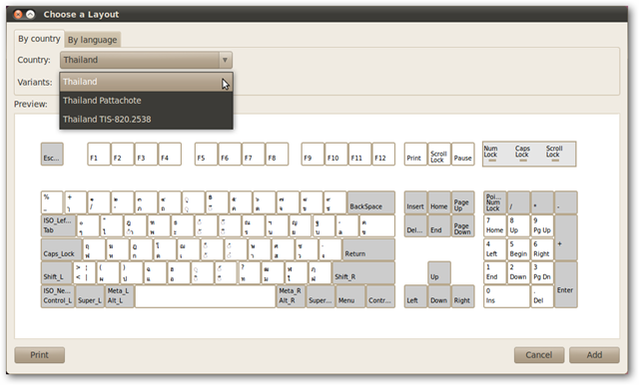The image size is (639, 385).
Task: Click the Home key in navigation cluster
Action: (439, 202)
